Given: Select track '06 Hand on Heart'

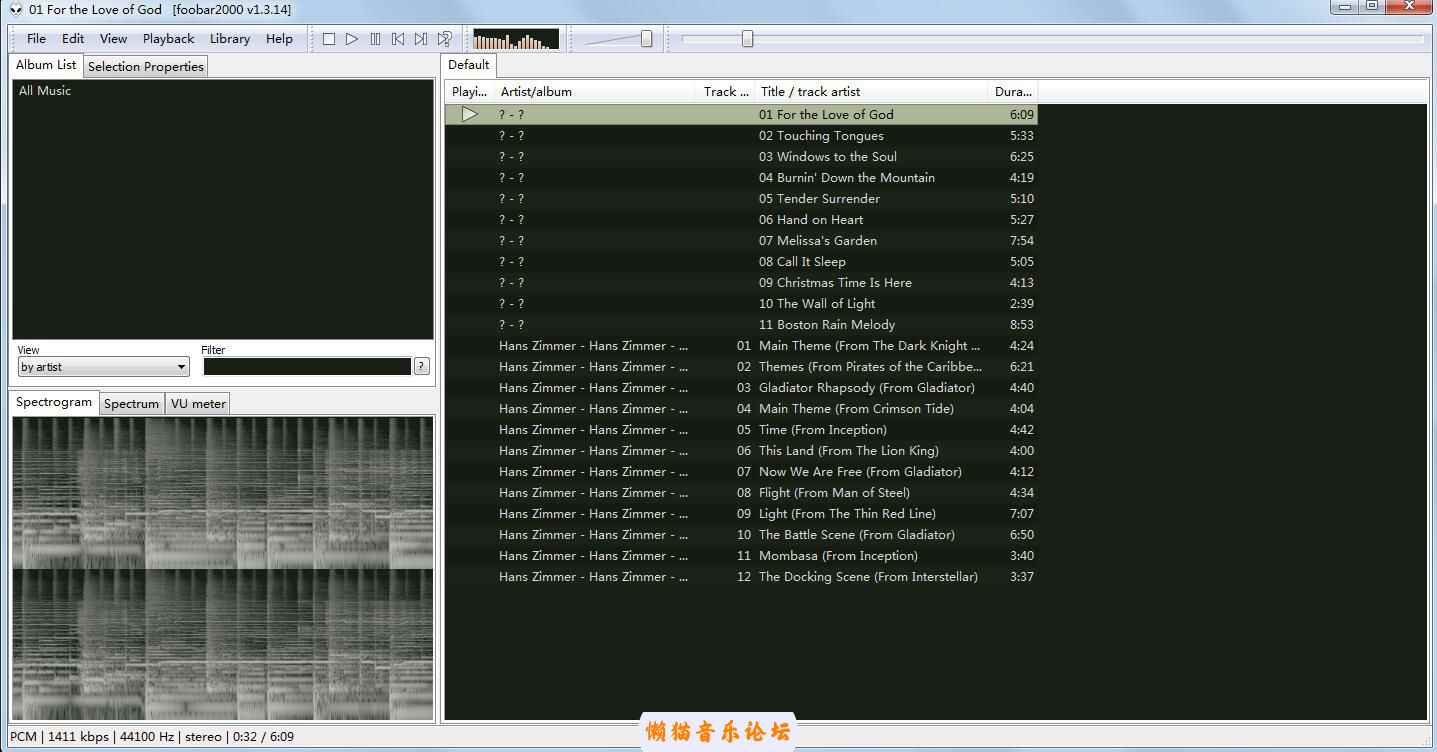Looking at the screenshot, I should pyautogui.click(x=741, y=219).
